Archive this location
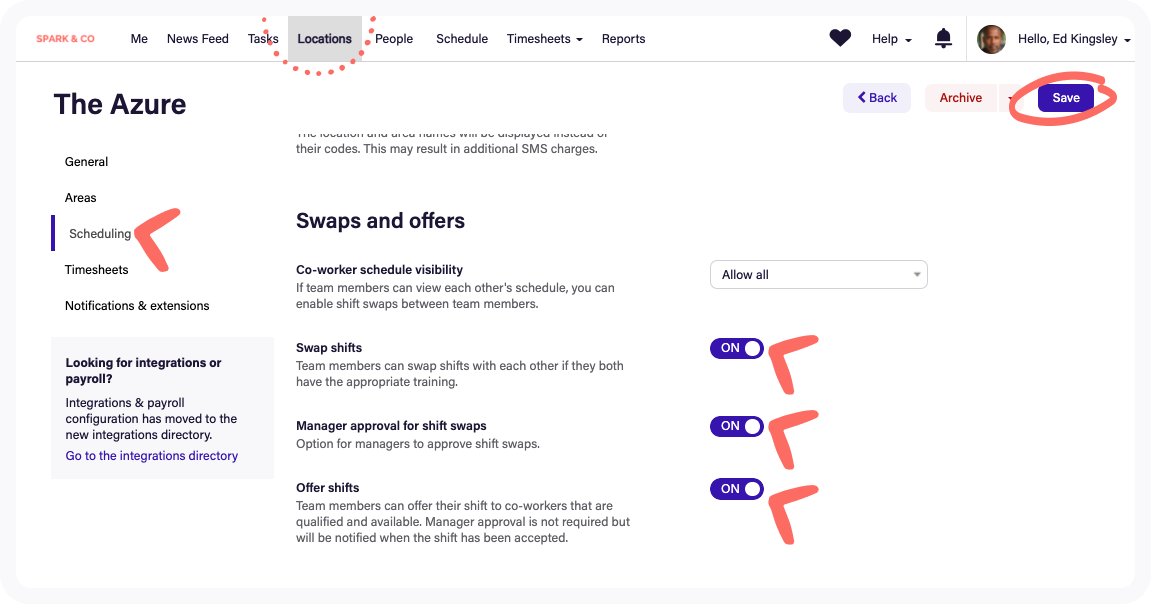The width and height of the screenshot is (1151, 604). tap(960, 98)
